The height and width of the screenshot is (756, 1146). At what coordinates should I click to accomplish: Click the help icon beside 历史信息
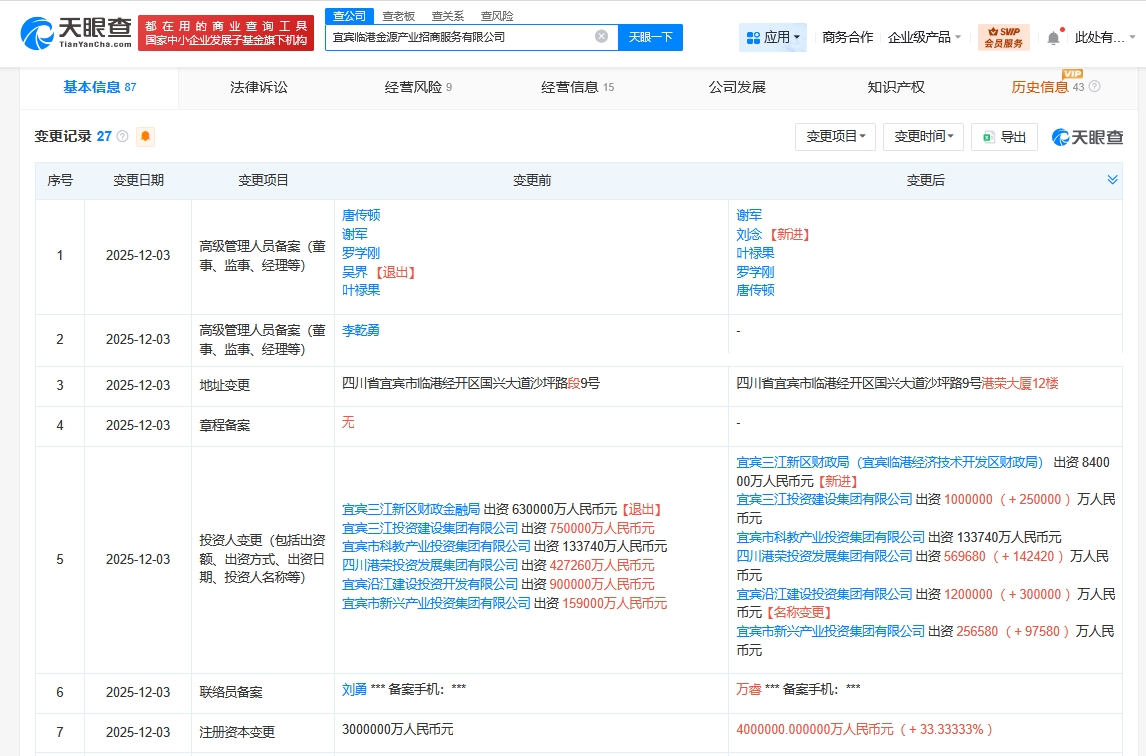pyautogui.click(x=1094, y=87)
